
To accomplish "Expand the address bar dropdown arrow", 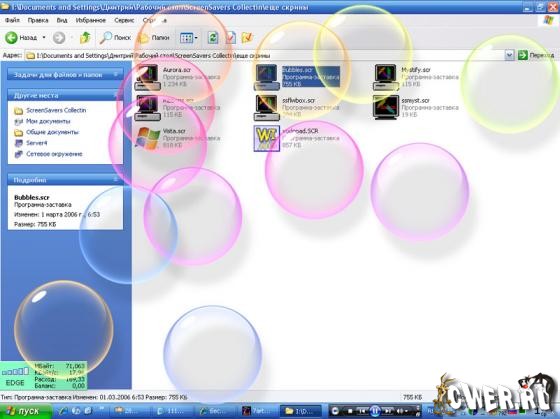I will 510,55.
